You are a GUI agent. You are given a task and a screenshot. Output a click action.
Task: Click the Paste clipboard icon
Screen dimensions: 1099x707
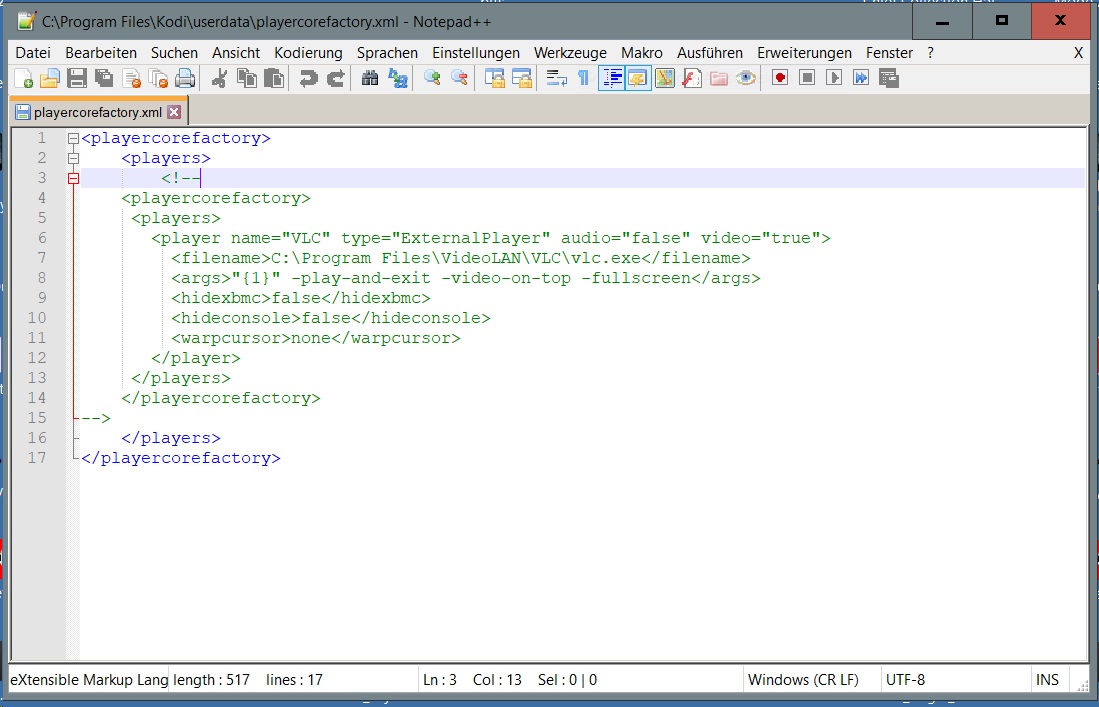point(274,78)
